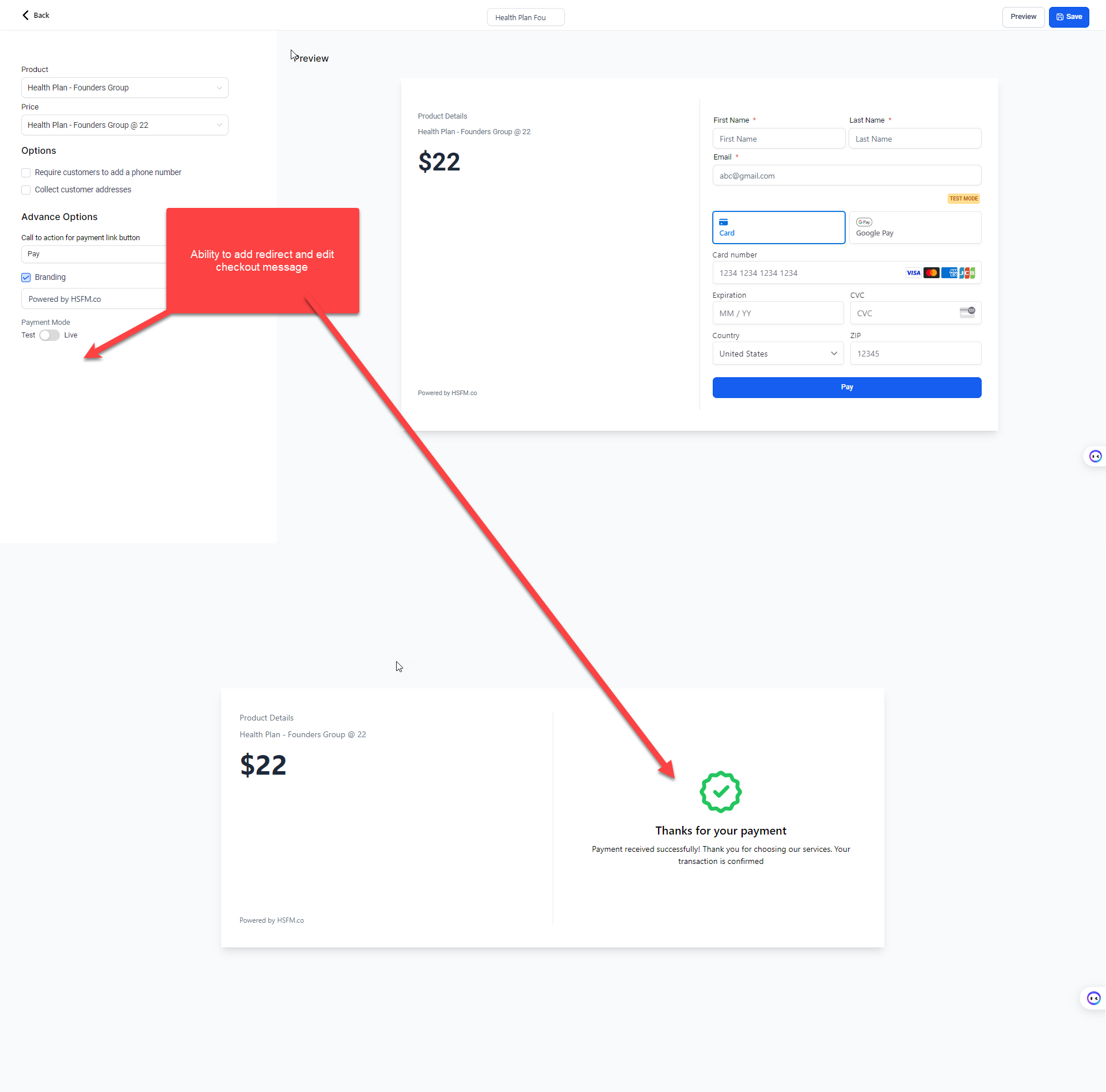Click the lower chatbot assistant icon
The height and width of the screenshot is (1092, 1106).
pos(1093,999)
